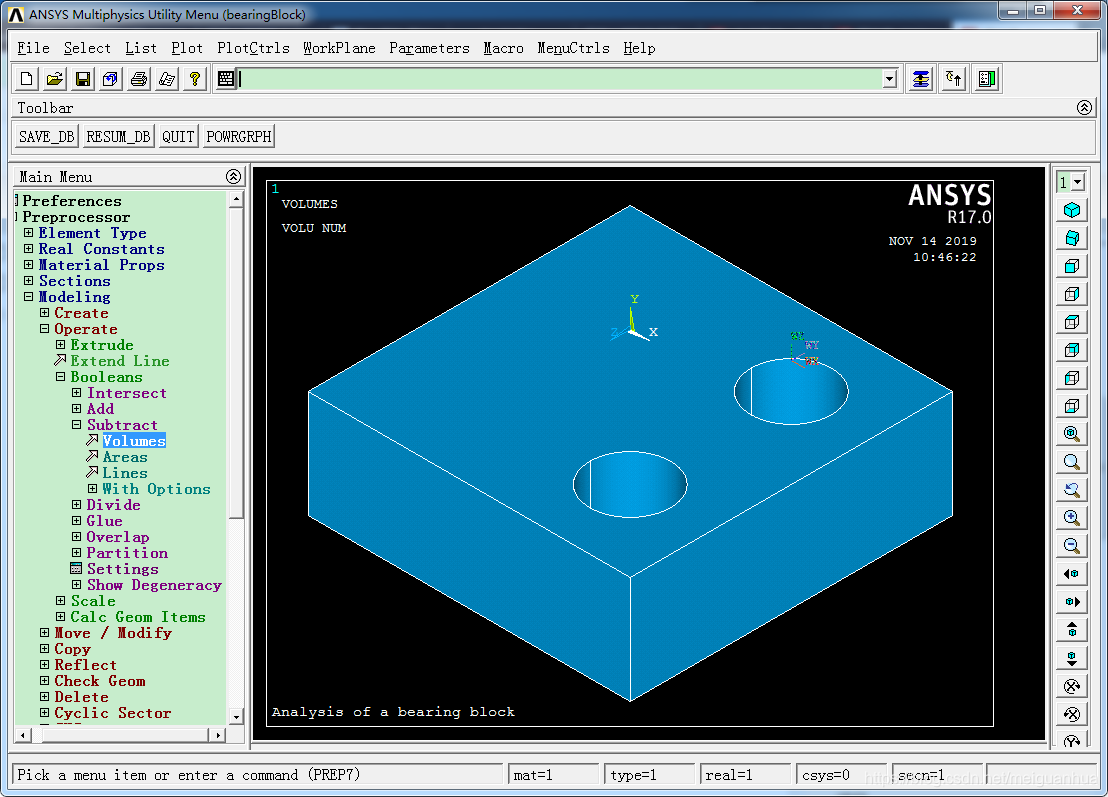Open the PlotCtrls menu
The image size is (1108, 797).
pyautogui.click(x=253, y=48)
